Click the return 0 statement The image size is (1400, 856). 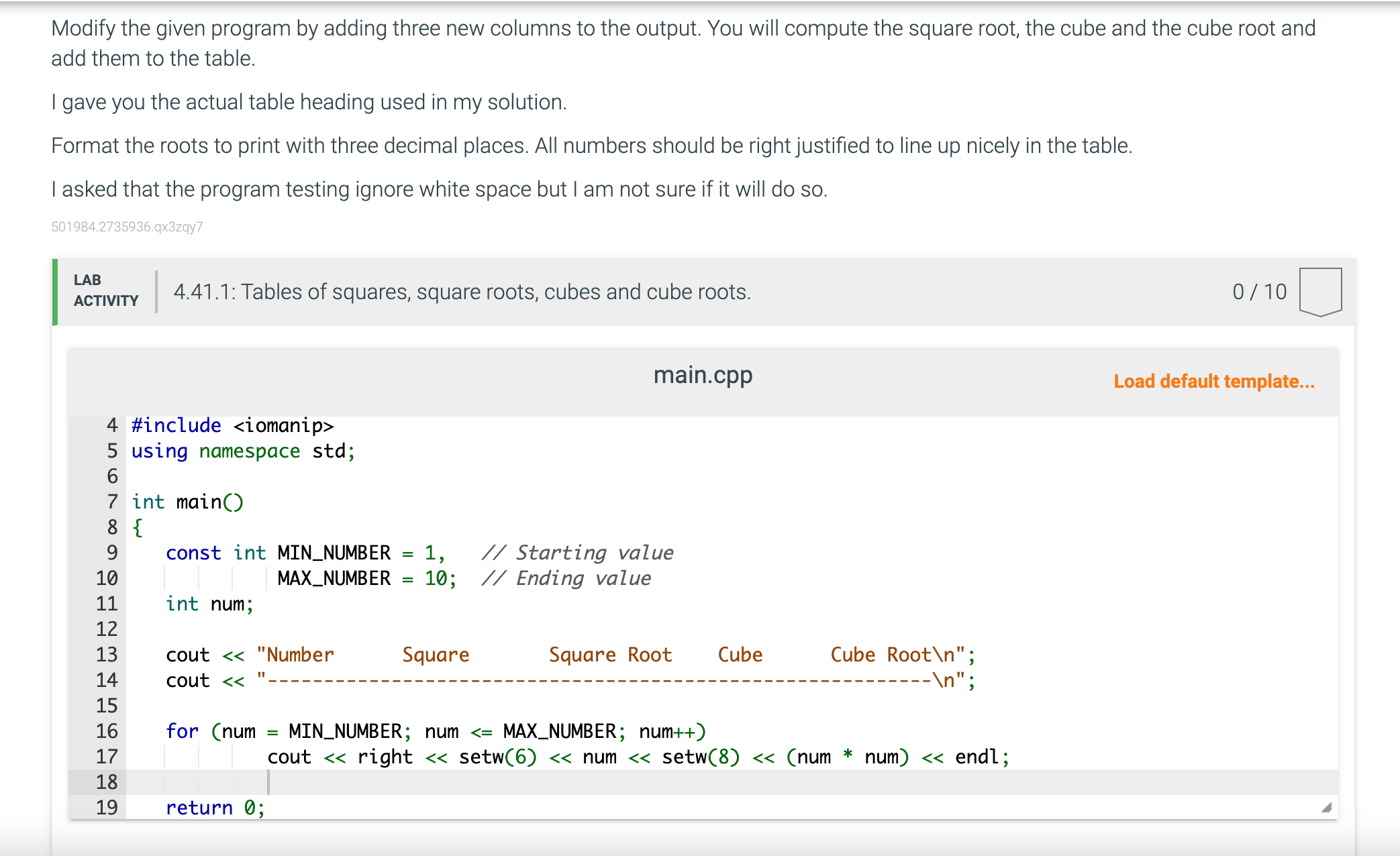click(x=215, y=808)
